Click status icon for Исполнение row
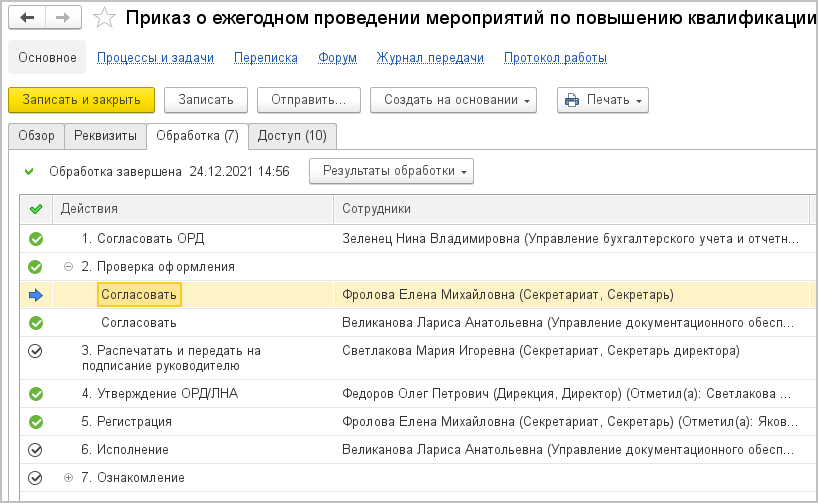The image size is (818, 503). coord(36,450)
